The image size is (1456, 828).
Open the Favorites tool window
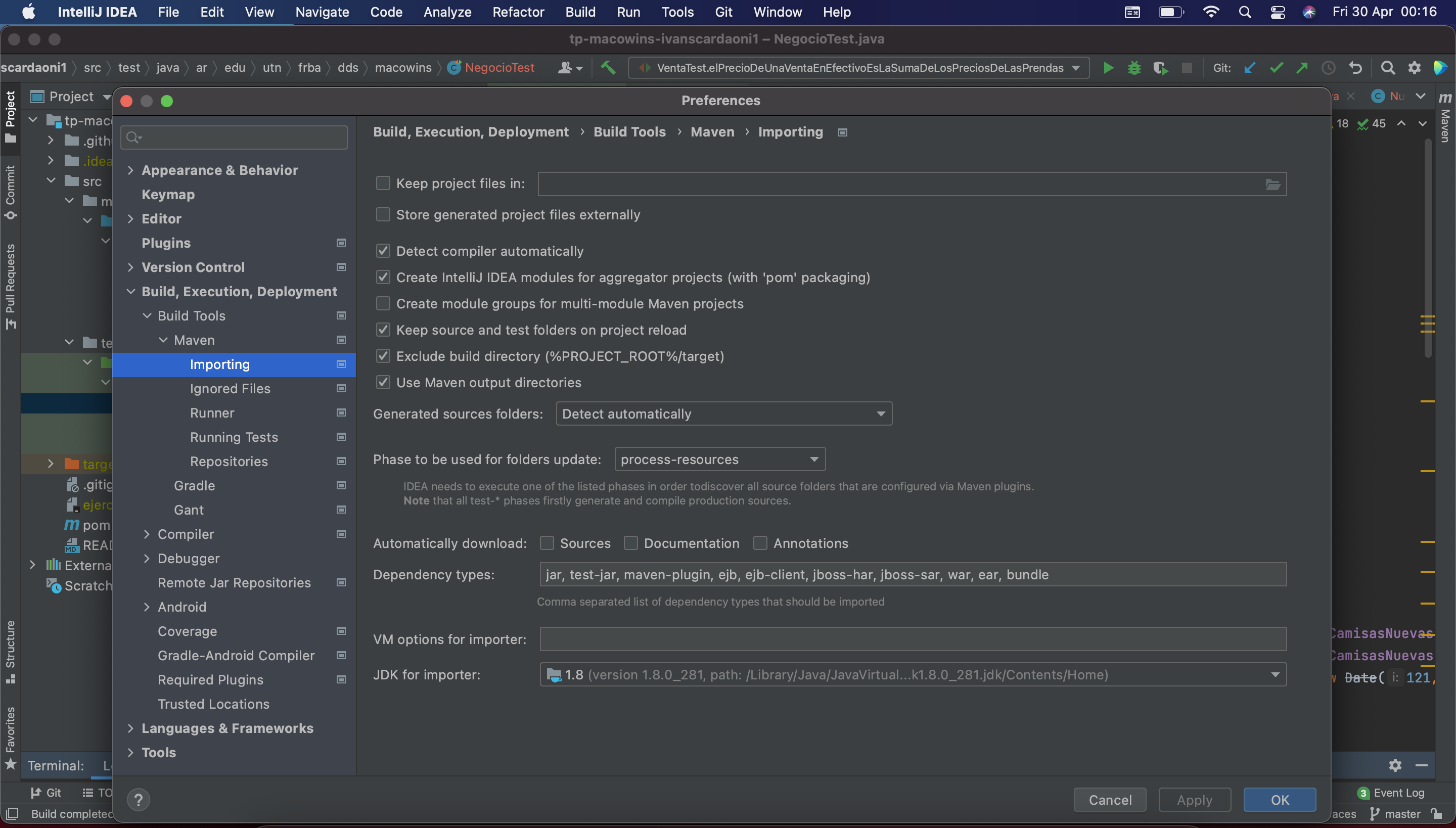coord(10,738)
